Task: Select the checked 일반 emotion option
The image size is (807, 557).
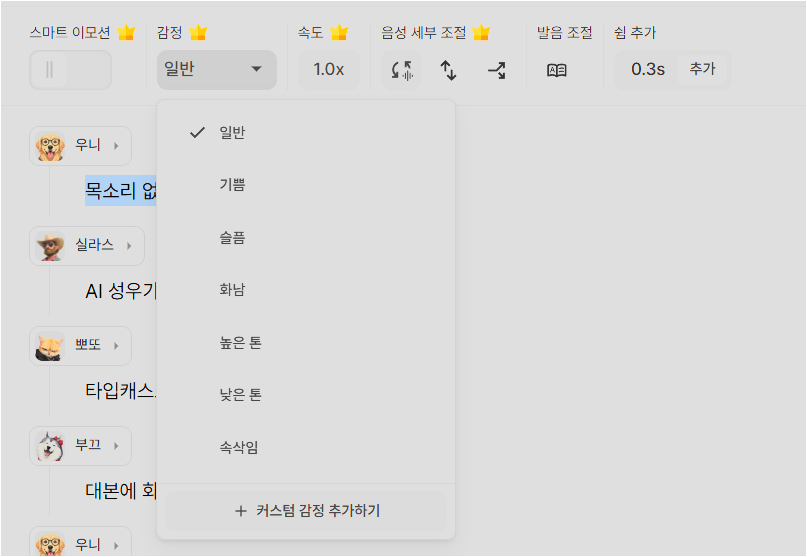Action: point(232,132)
